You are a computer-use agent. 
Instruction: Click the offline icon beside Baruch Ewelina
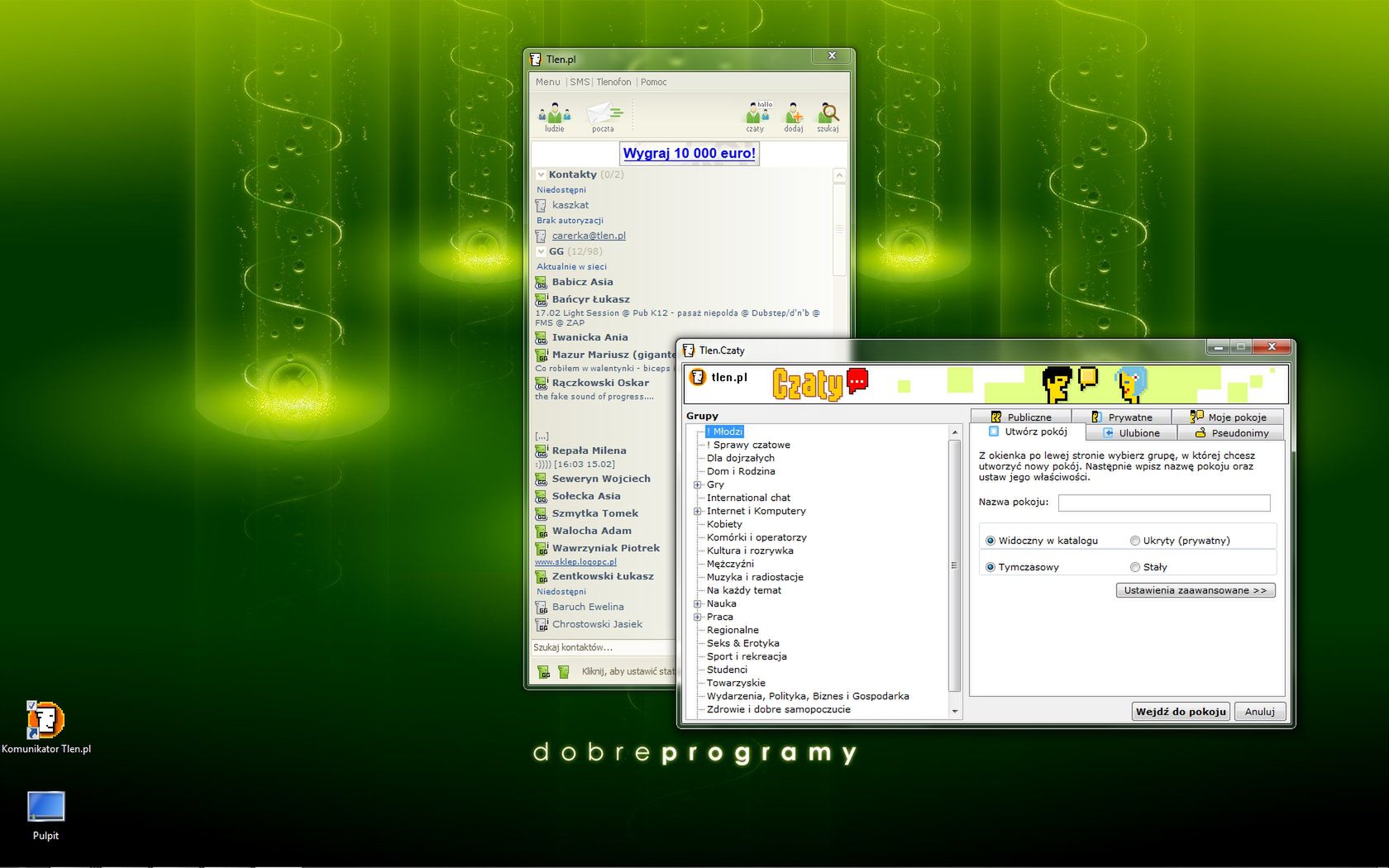click(x=542, y=607)
